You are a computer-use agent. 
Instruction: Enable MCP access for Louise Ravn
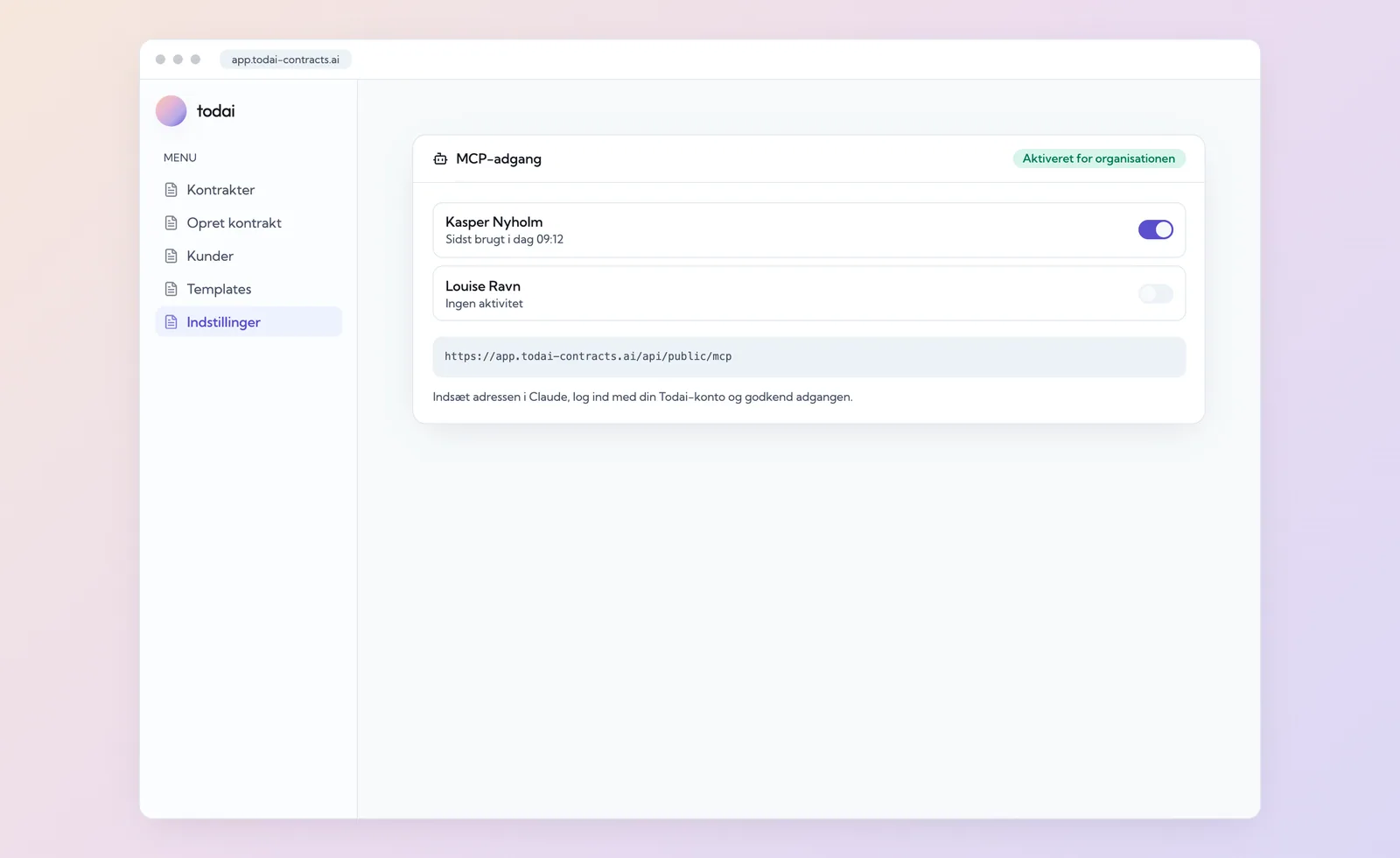coord(1155,293)
